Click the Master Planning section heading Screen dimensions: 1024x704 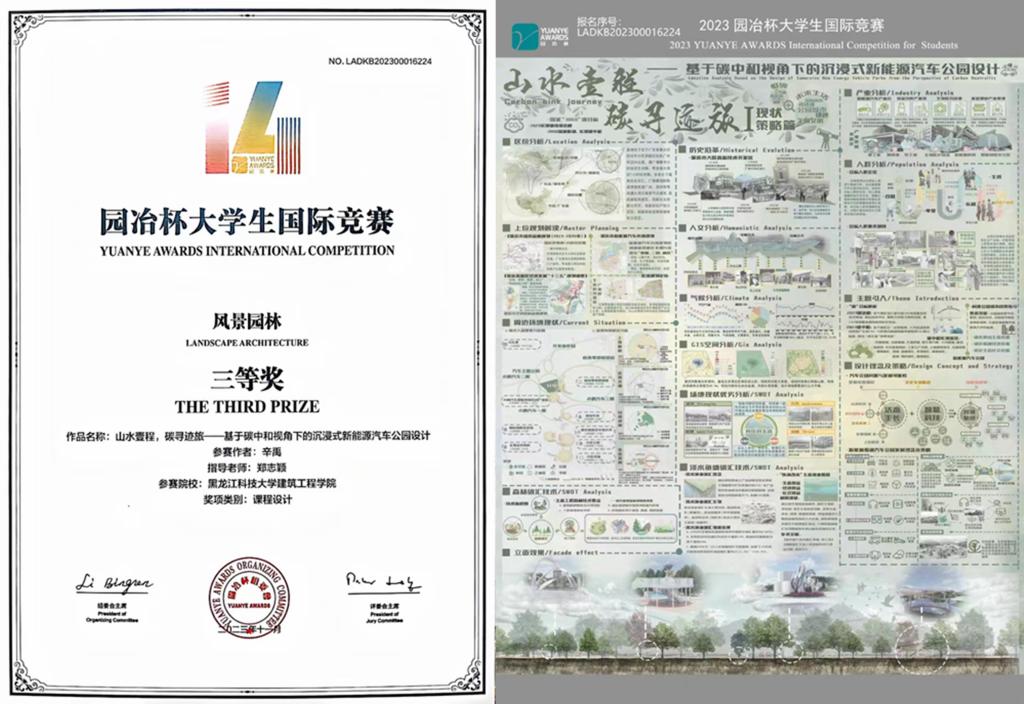tap(549, 228)
